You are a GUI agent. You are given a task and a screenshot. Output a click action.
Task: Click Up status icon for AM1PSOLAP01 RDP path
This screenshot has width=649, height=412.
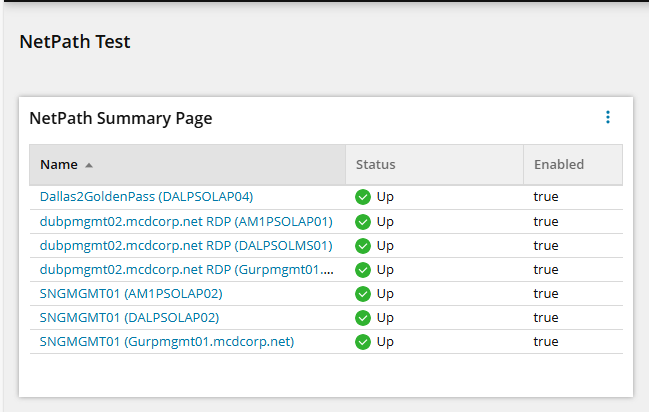click(x=363, y=222)
